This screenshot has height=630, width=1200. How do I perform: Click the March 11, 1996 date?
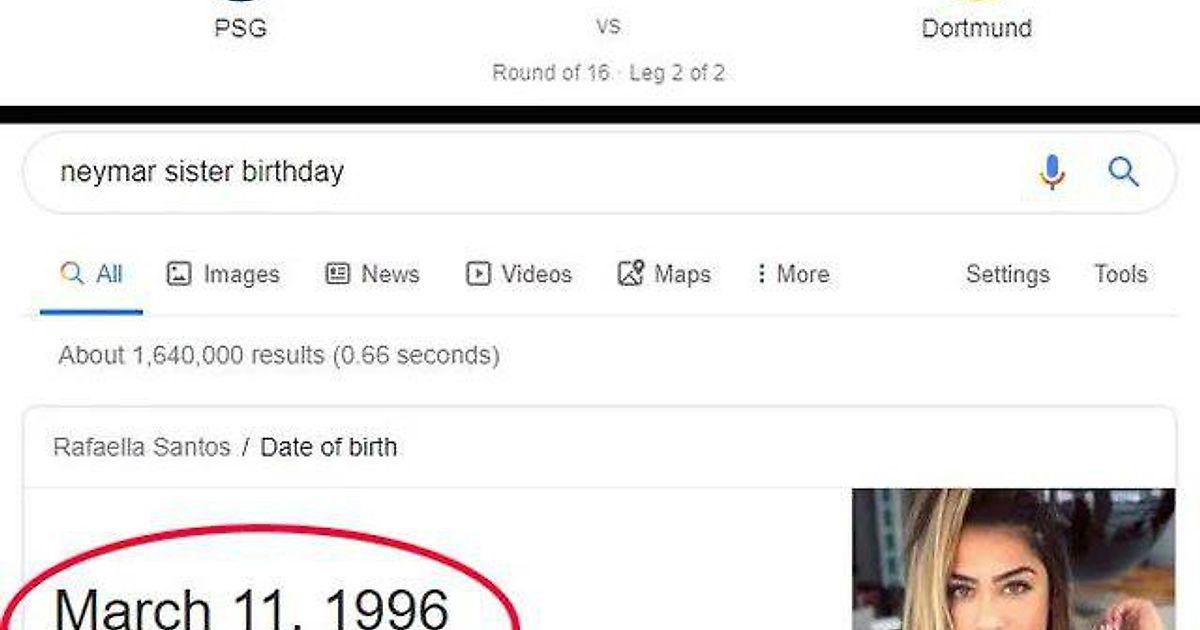tap(252, 606)
